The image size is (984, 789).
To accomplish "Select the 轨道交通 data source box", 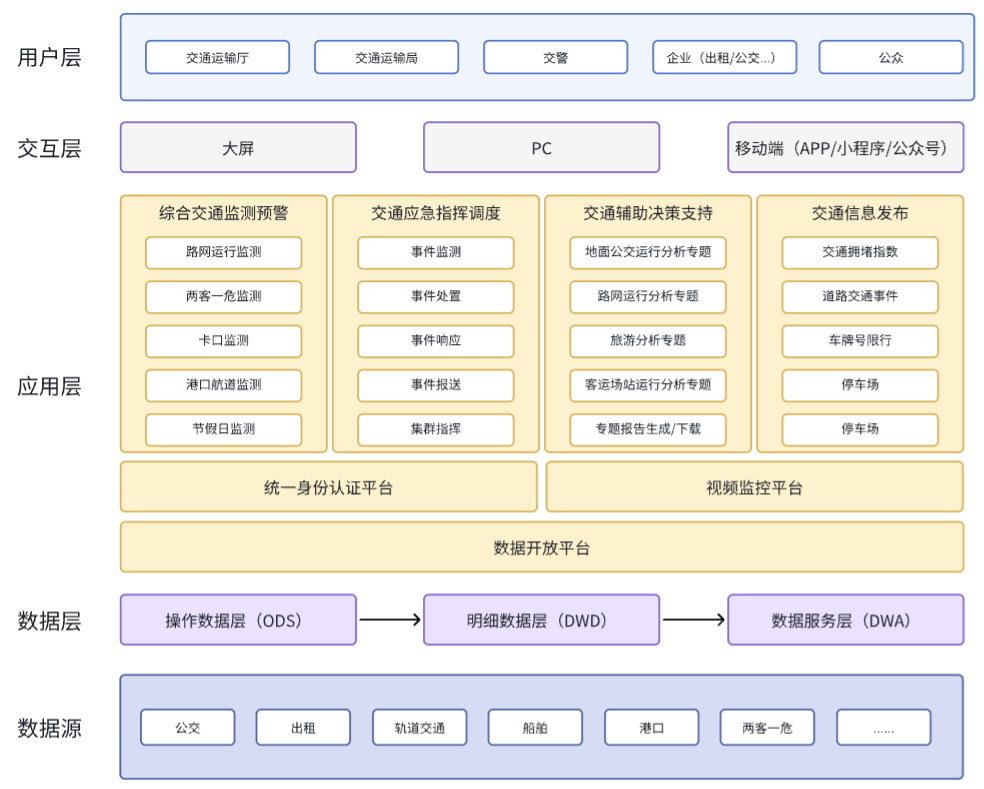I will pos(419,728).
